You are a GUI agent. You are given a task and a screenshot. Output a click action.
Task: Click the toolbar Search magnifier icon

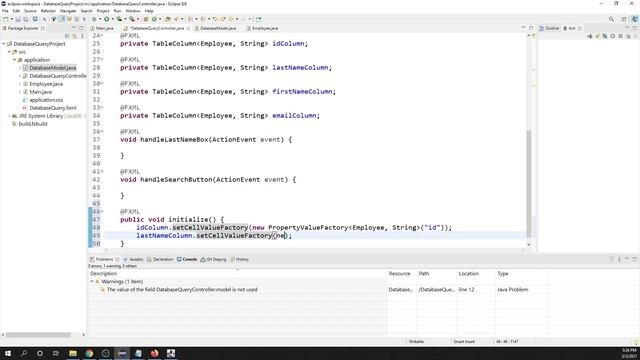point(611,19)
